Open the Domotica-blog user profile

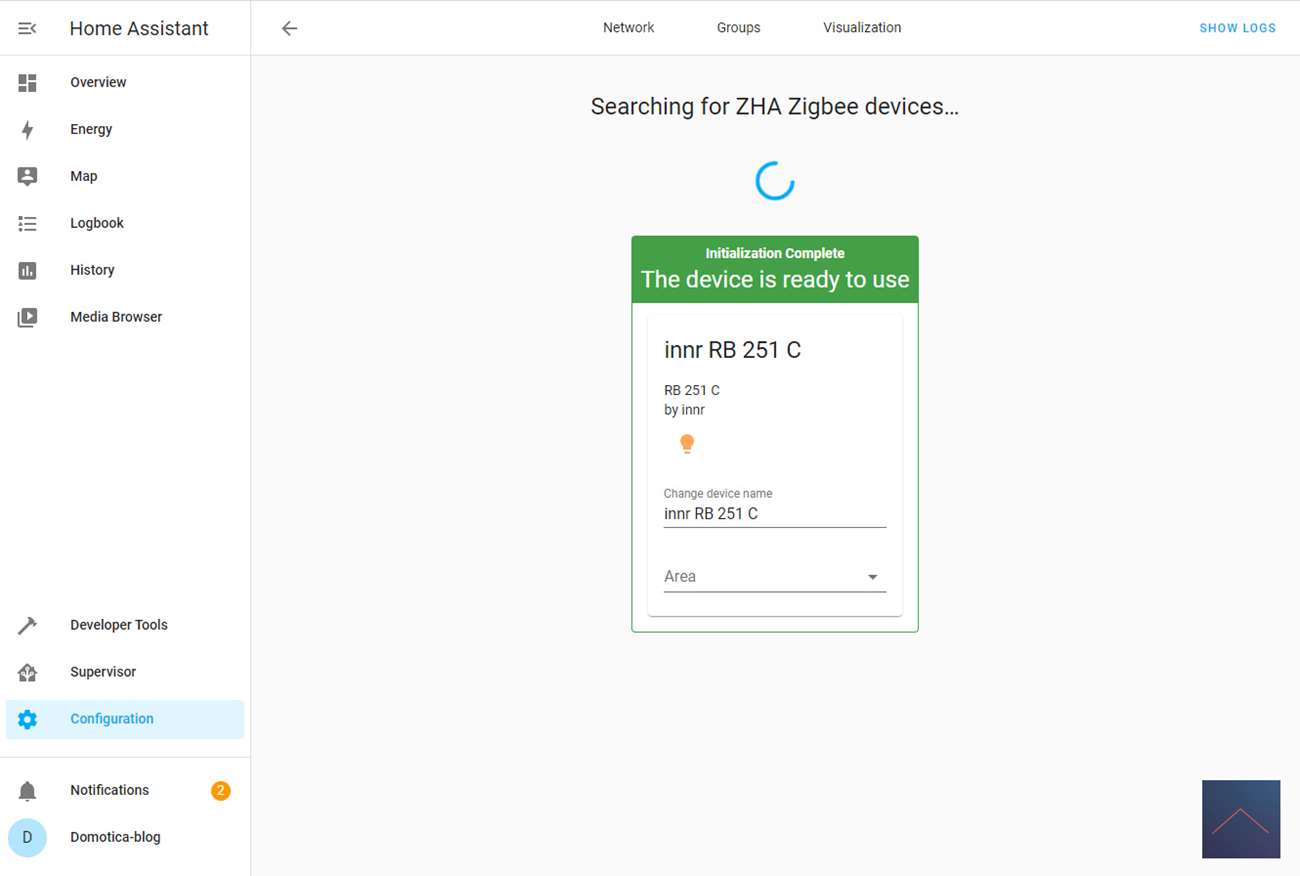click(x=115, y=838)
